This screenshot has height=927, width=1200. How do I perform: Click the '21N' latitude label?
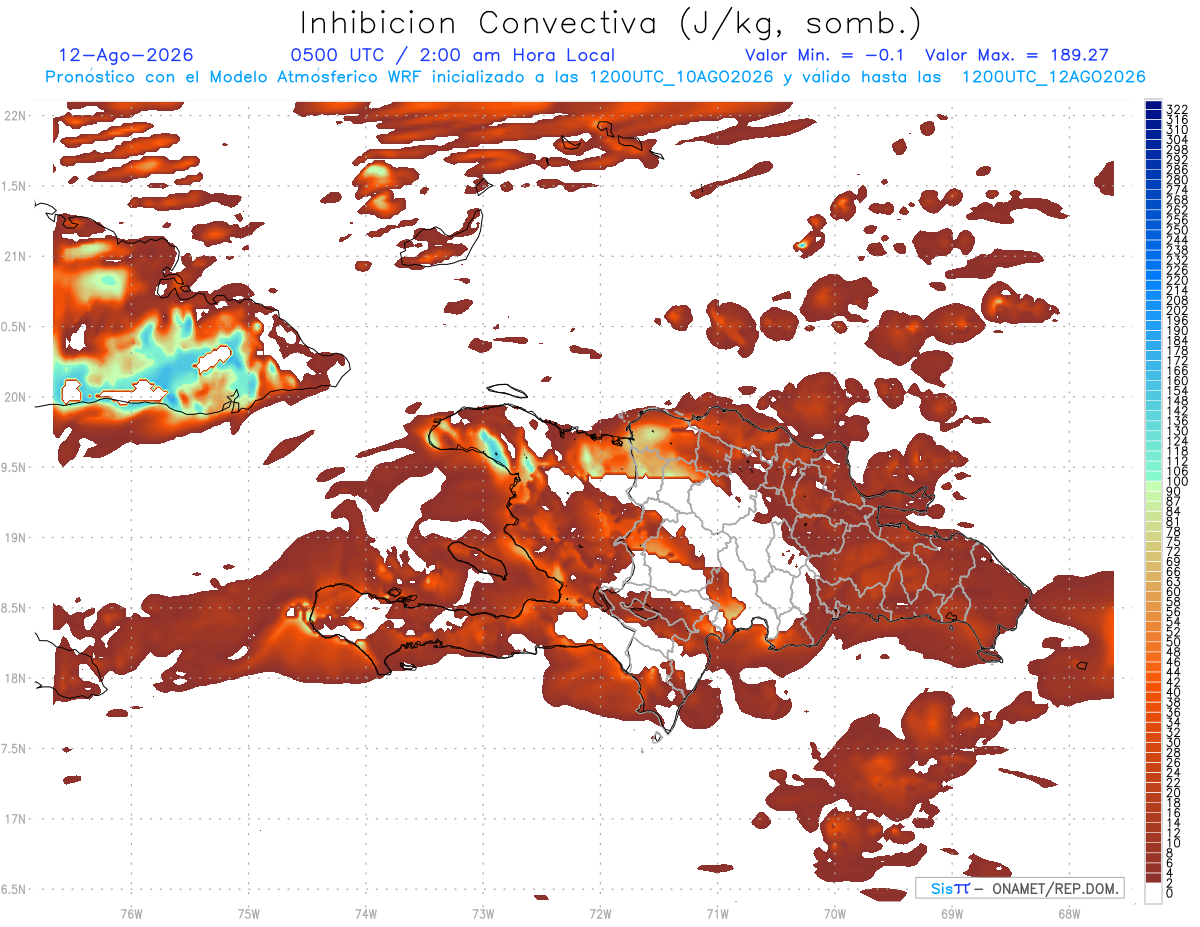tap(15, 256)
